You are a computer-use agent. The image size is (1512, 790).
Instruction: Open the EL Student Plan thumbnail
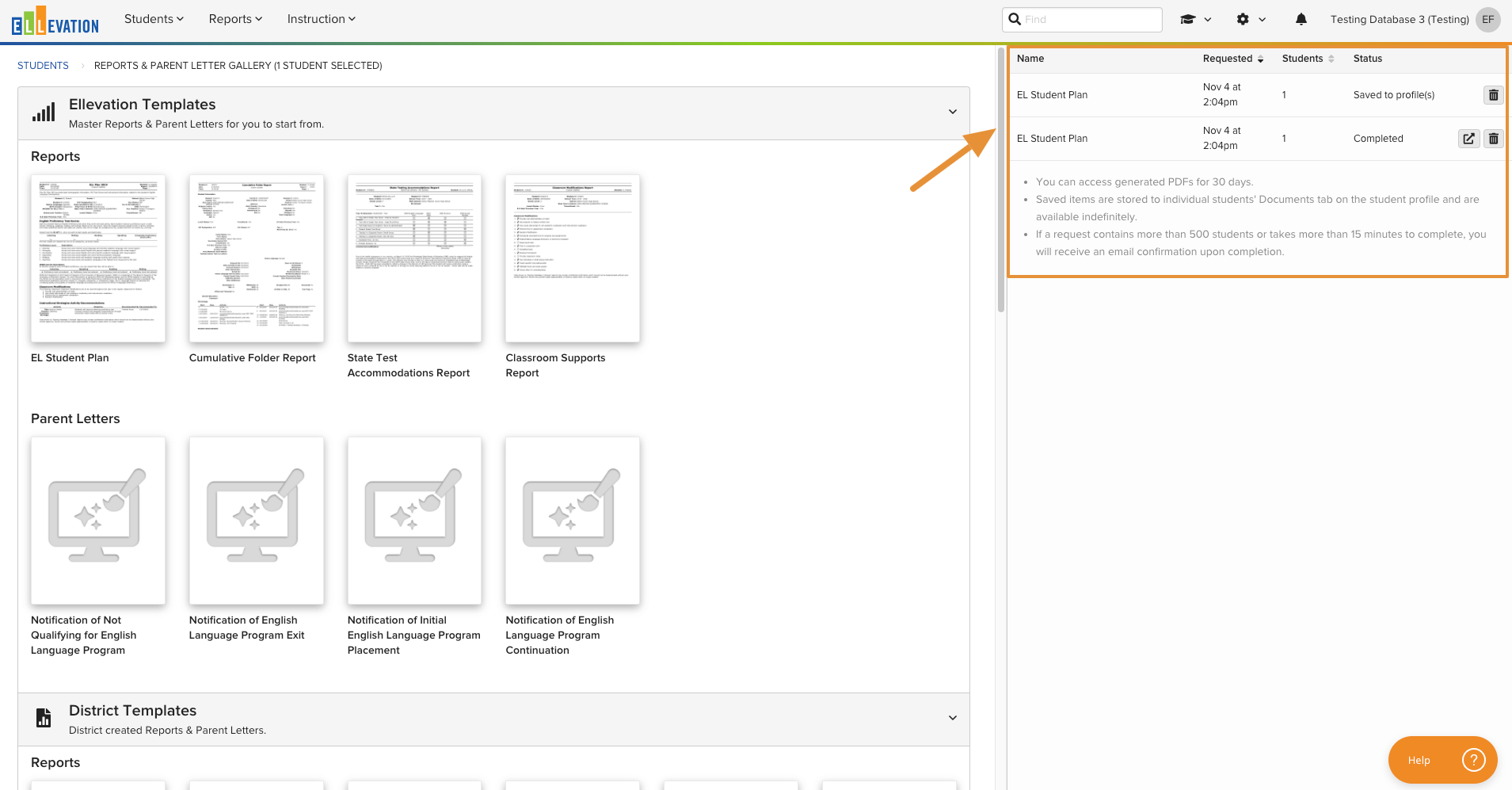[98, 258]
